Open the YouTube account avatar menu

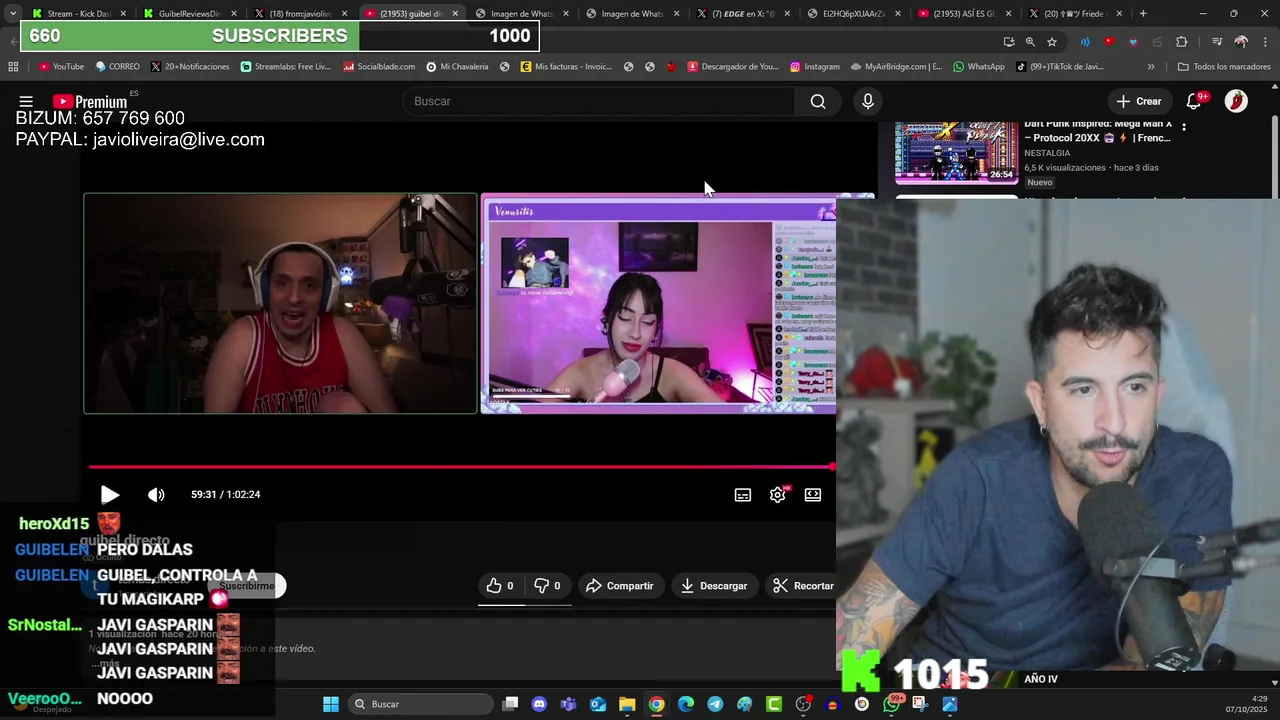pyautogui.click(x=1236, y=101)
